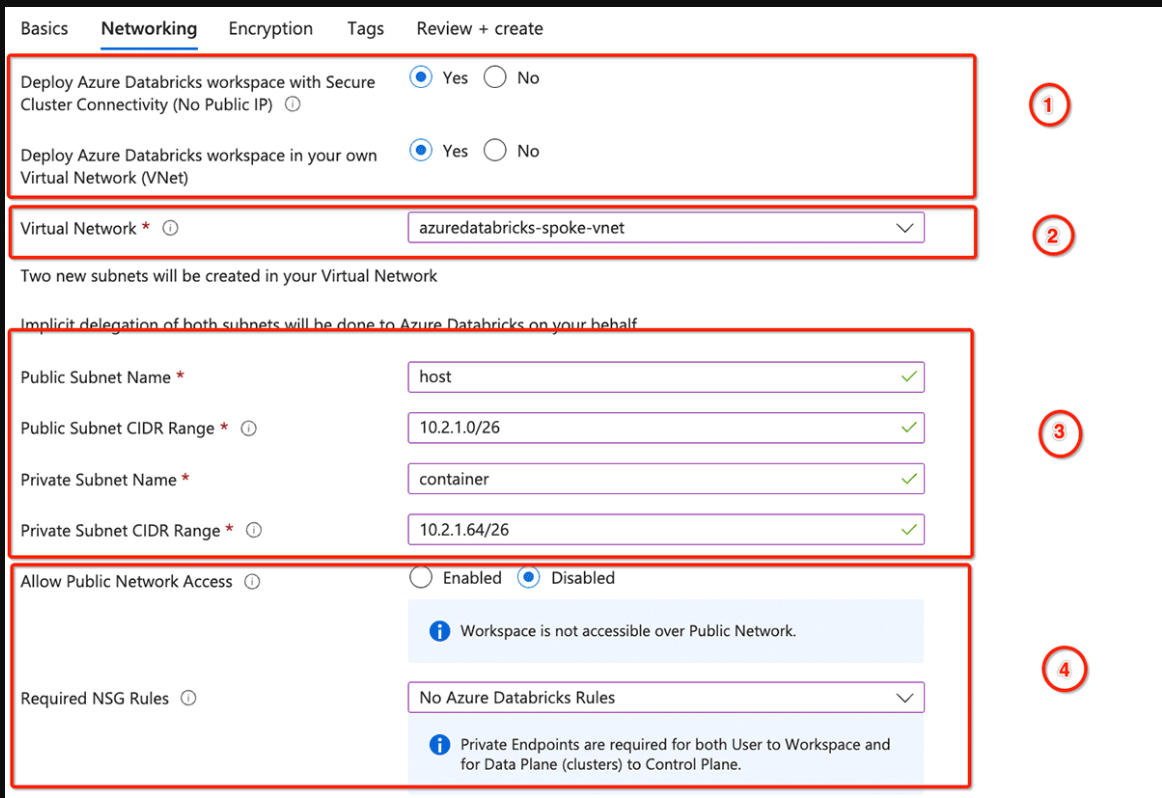Open the Review + create tab

(479, 29)
